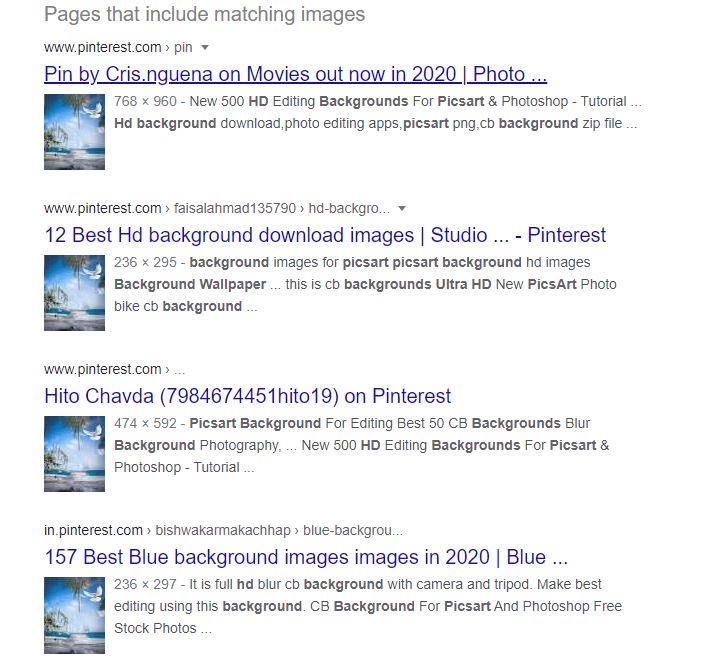Click the '236 × 295' snippet text
Image resolution: width=716 pixels, height=658 pixels.
pyautogui.click(x=145, y=262)
